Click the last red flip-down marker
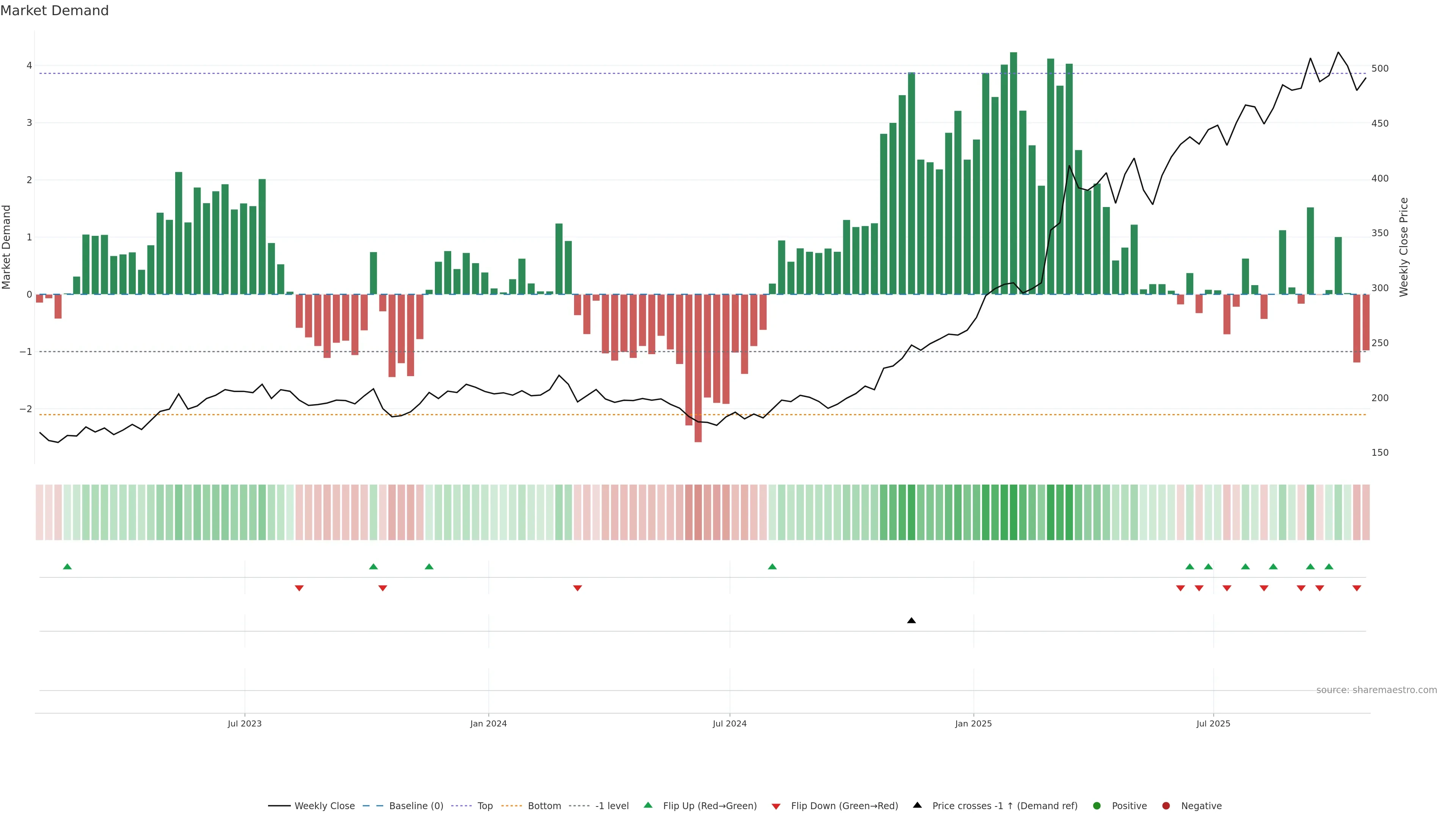Image resolution: width=1456 pixels, height=819 pixels. [1357, 588]
